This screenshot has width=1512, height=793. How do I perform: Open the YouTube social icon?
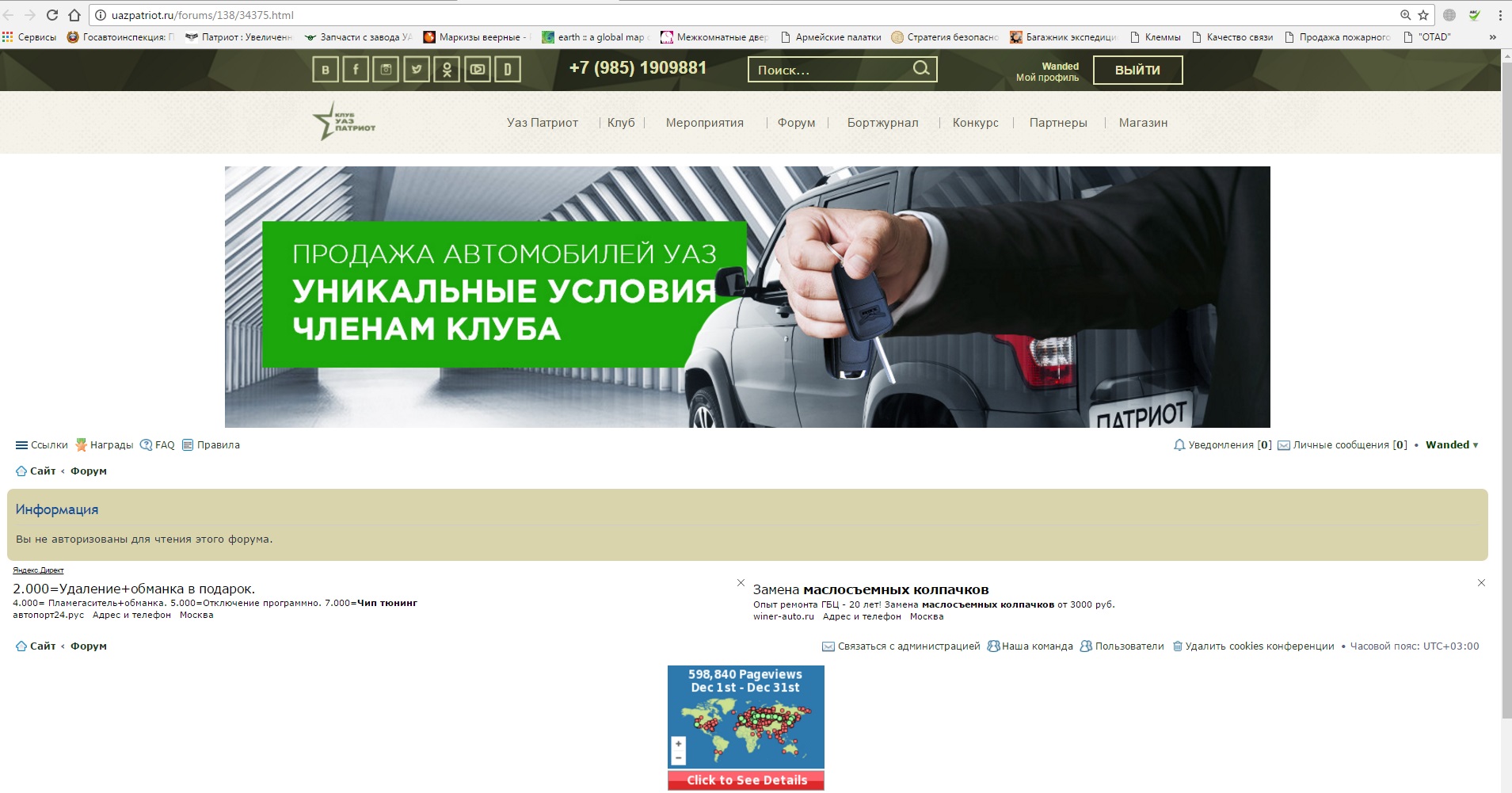click(x=478, y=70)
